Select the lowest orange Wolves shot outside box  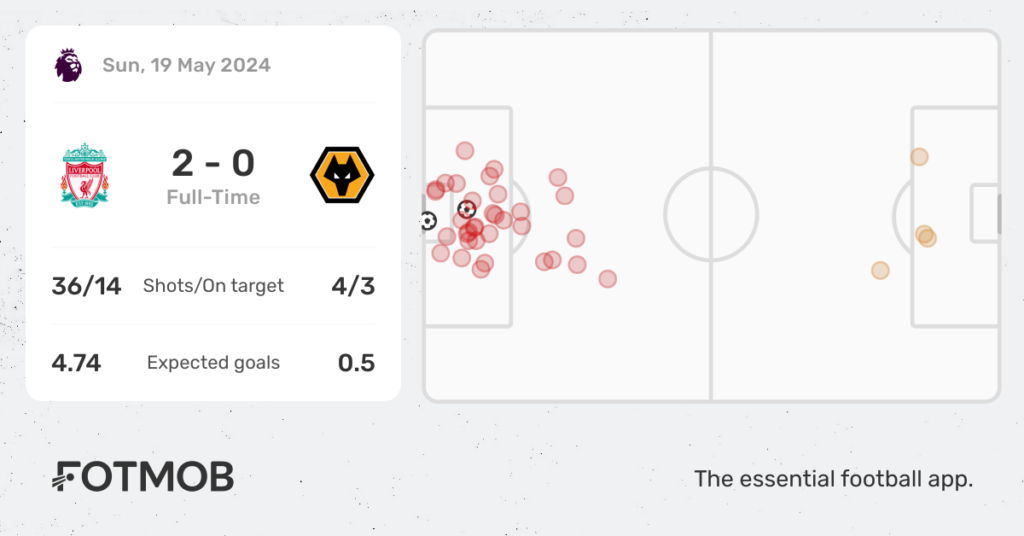coord(880,270)
